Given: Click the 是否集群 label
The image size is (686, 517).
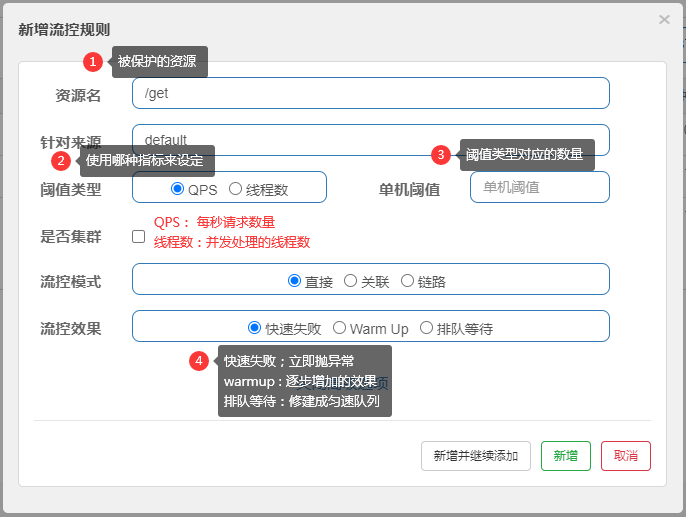Looking at the screenshot, I should 70,237.
